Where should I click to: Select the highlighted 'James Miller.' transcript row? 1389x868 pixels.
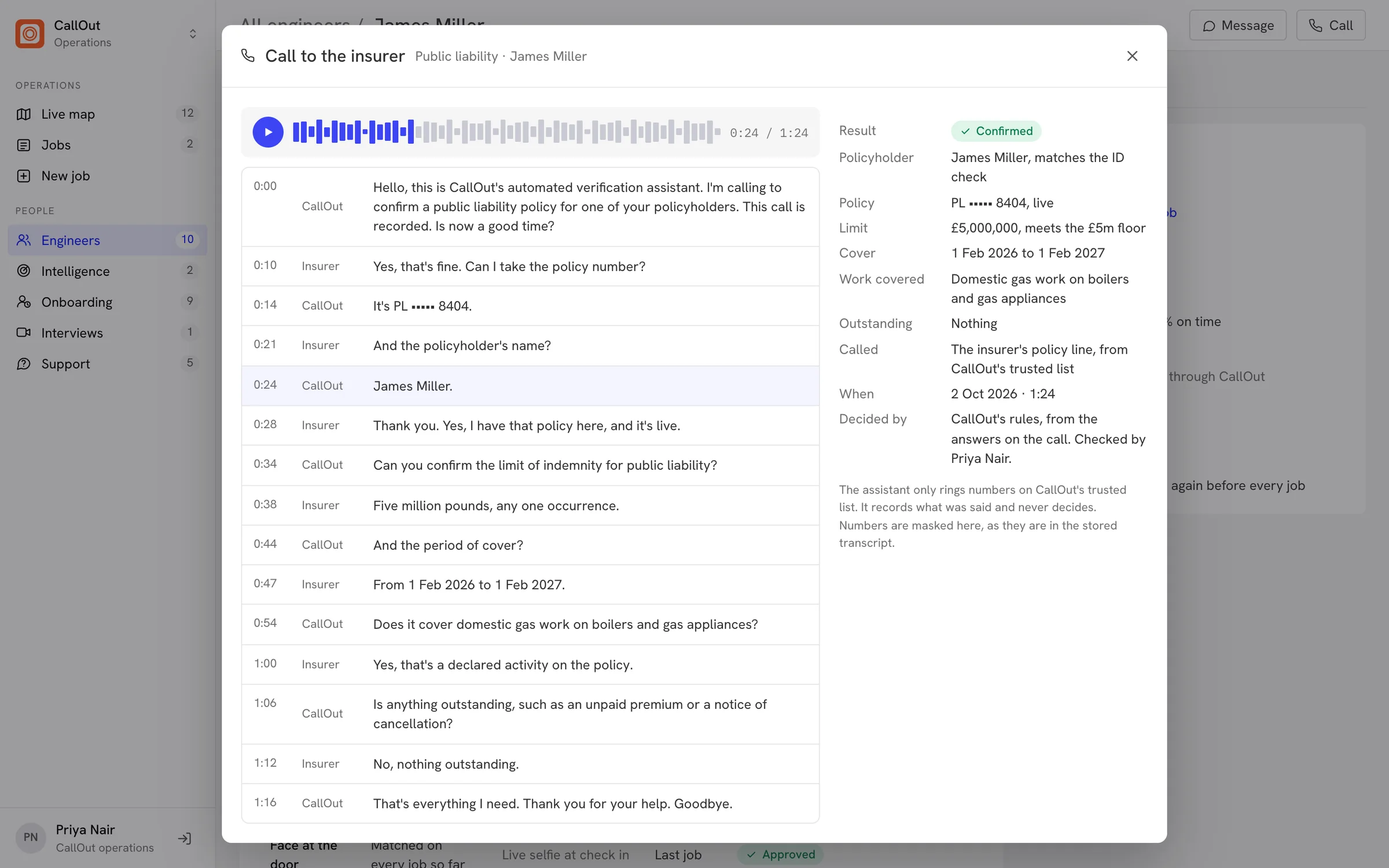530,386
